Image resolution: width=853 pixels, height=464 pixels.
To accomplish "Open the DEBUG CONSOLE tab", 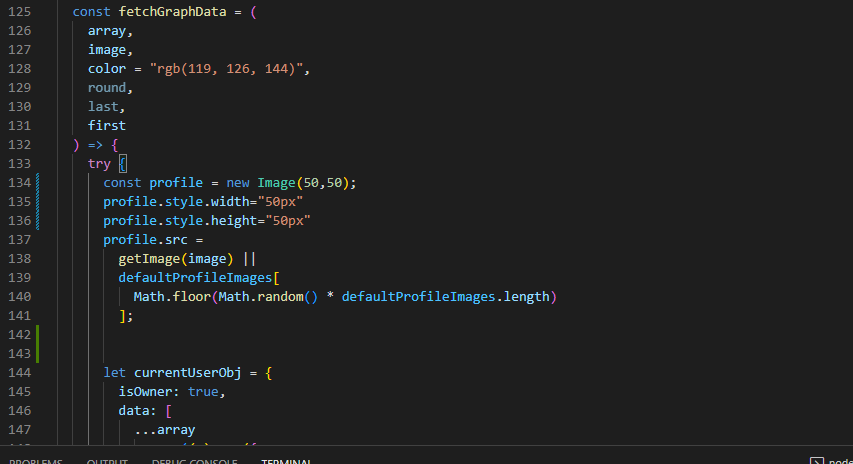I will pyautogui.click(x=195, y=461).
